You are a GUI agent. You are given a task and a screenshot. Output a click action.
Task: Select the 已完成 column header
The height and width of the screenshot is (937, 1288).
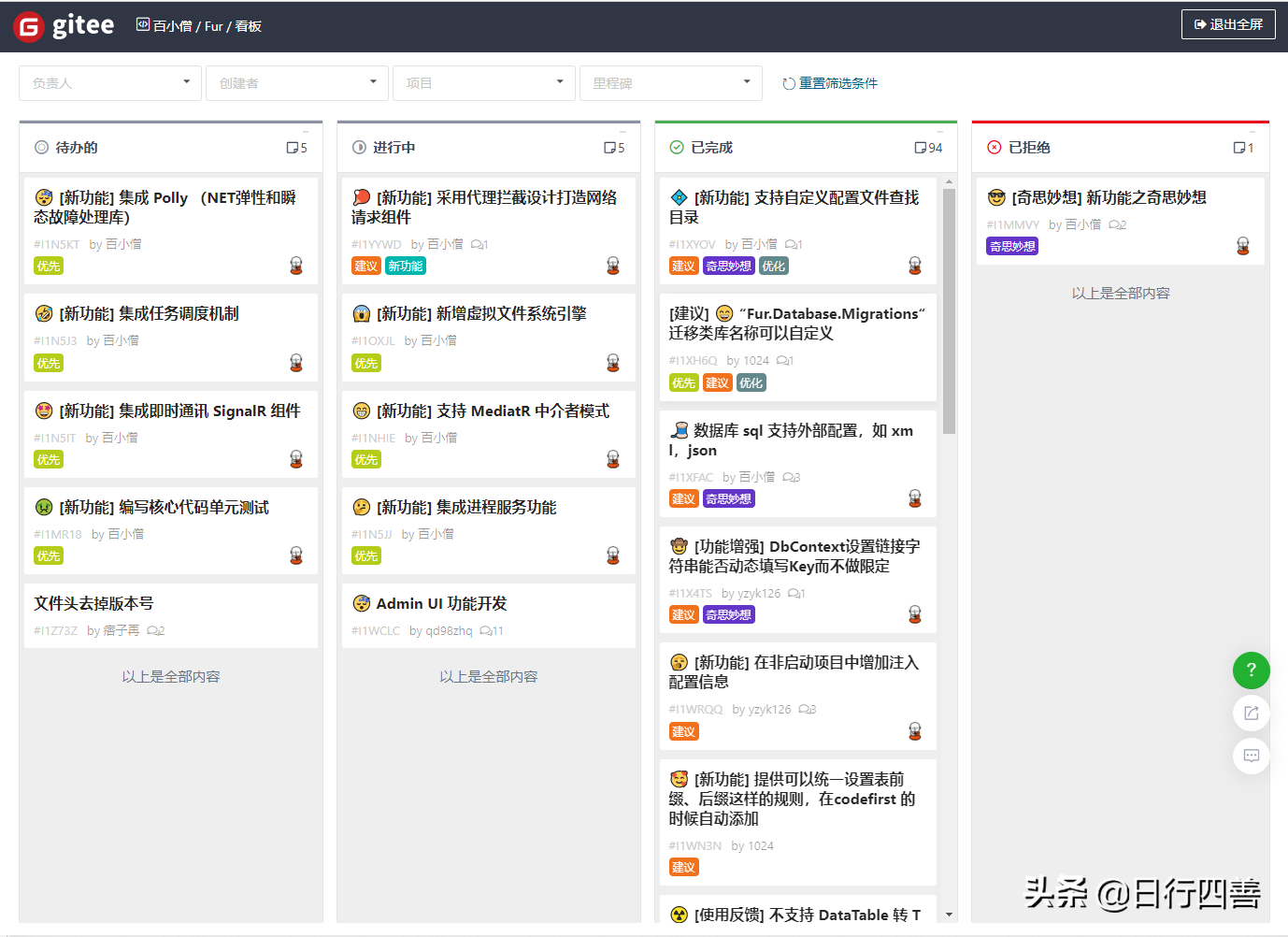807,148
